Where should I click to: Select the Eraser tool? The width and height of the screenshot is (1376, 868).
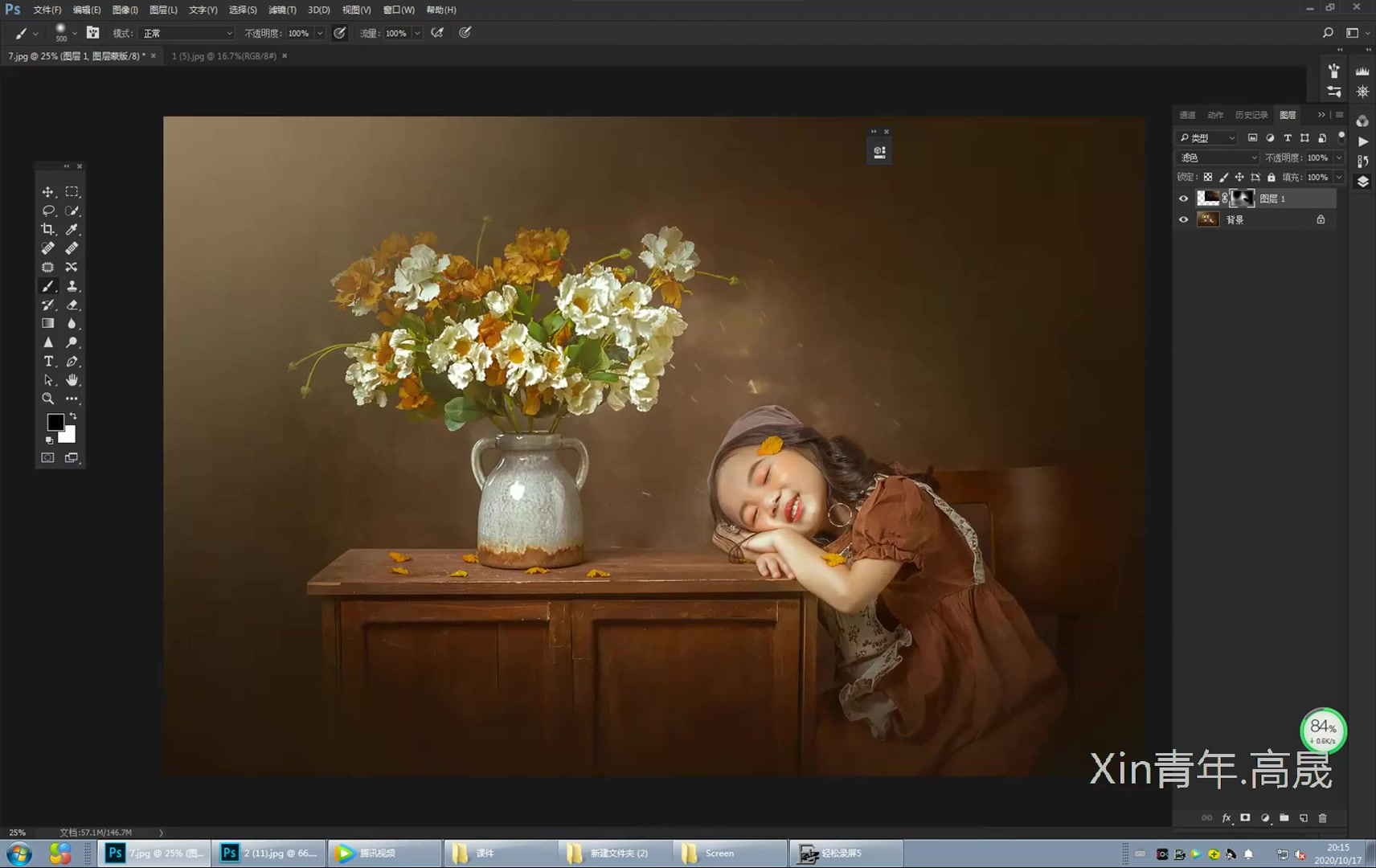tap(72, 305)
